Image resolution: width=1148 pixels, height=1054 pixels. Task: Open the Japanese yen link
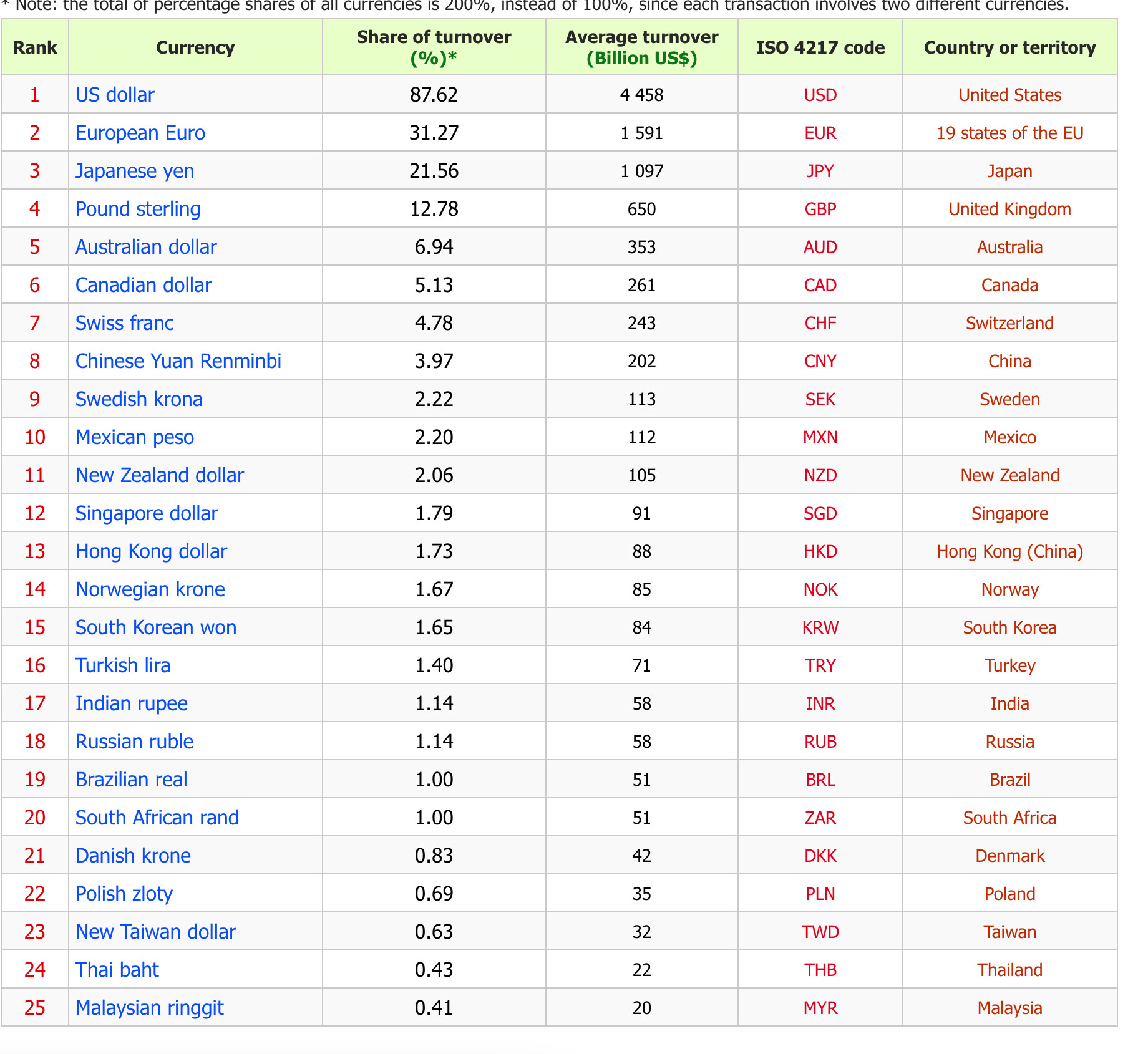point(134,171)
